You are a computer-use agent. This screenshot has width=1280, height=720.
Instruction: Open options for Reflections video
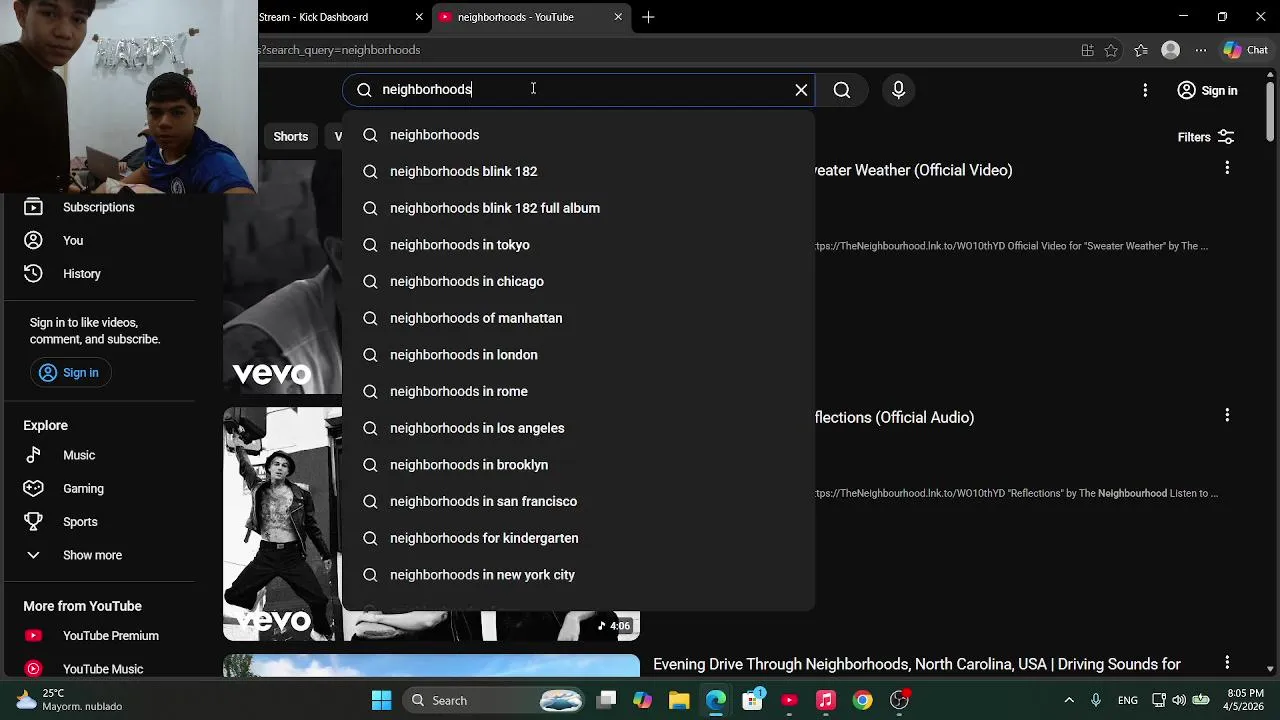[1227, 415]
